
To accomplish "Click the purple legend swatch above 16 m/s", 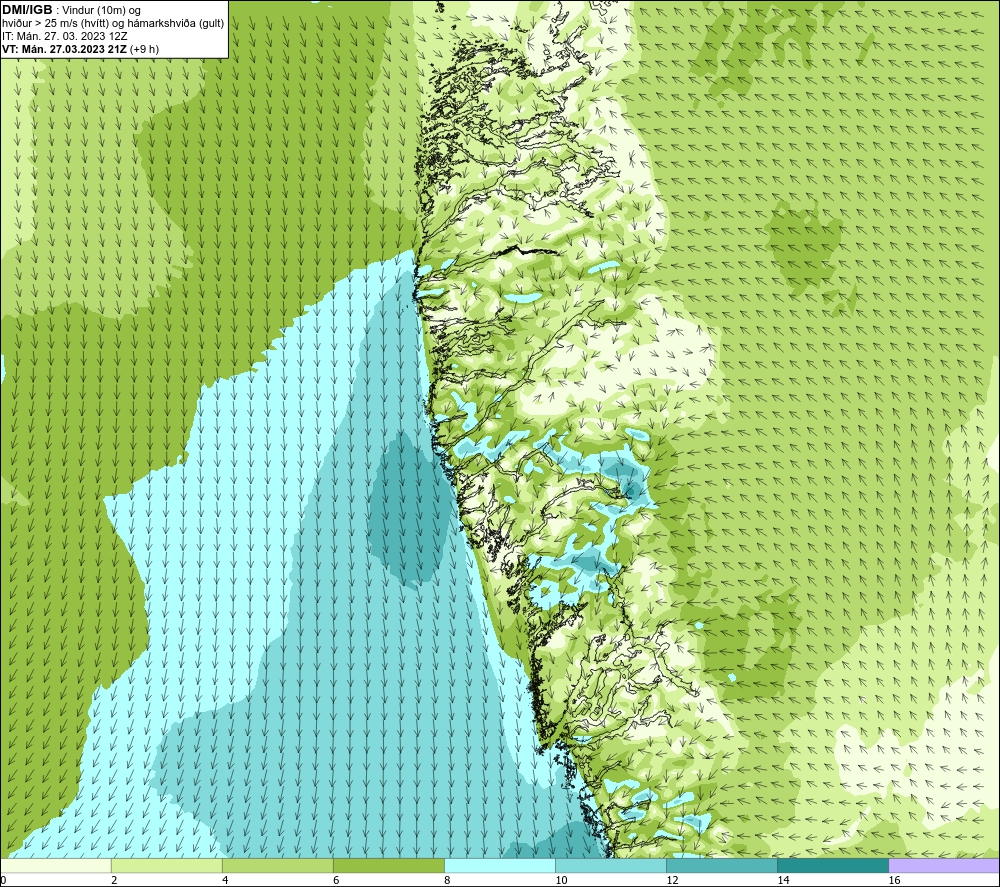I will click(x=944, y=865).
